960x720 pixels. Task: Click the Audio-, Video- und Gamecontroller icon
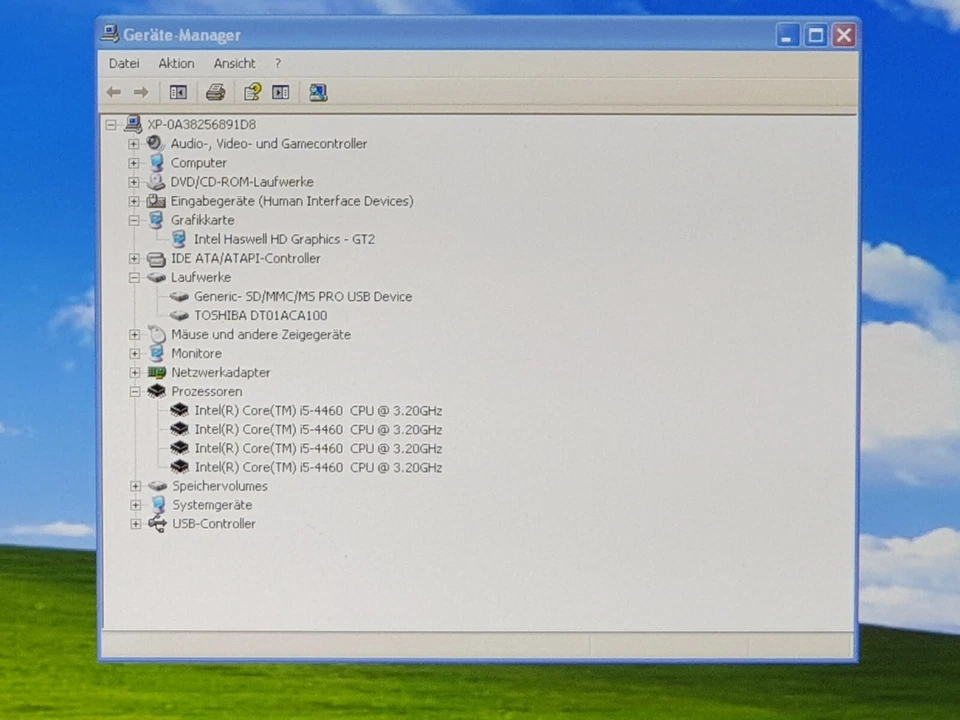click(x=156, y=143)
